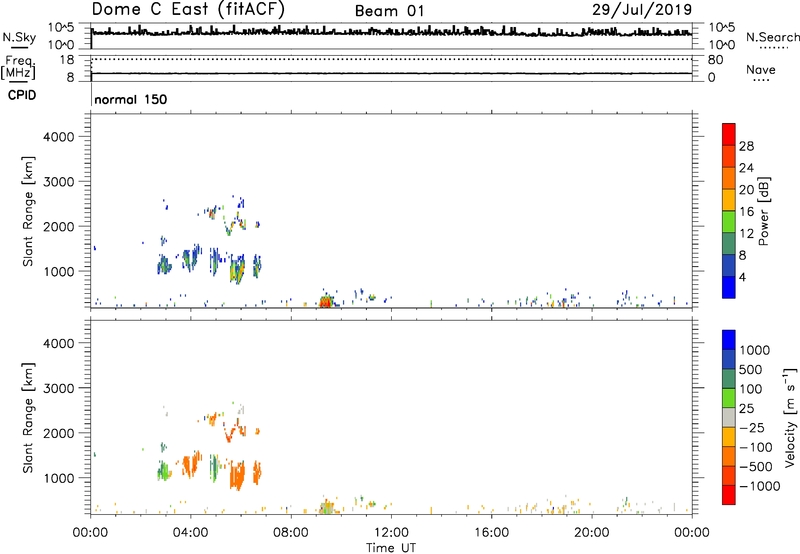Click the "16:00" time tick label
Viewport: 800px width, 554px height.
(x=491, y=533)
